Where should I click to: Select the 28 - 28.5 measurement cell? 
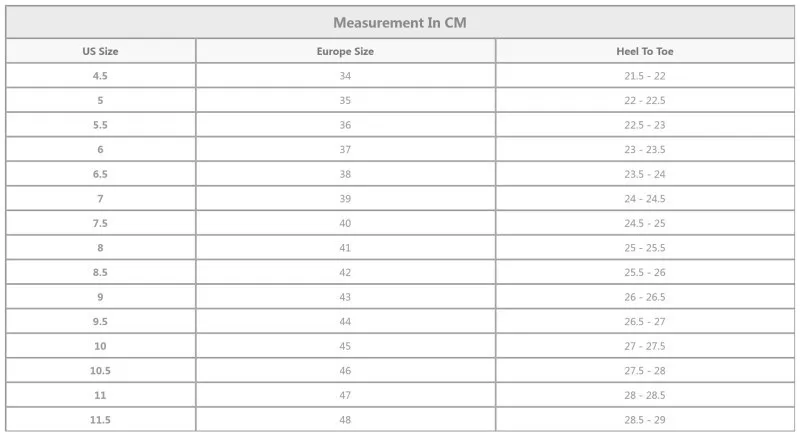pyautogui.click(x=645, y=395)
